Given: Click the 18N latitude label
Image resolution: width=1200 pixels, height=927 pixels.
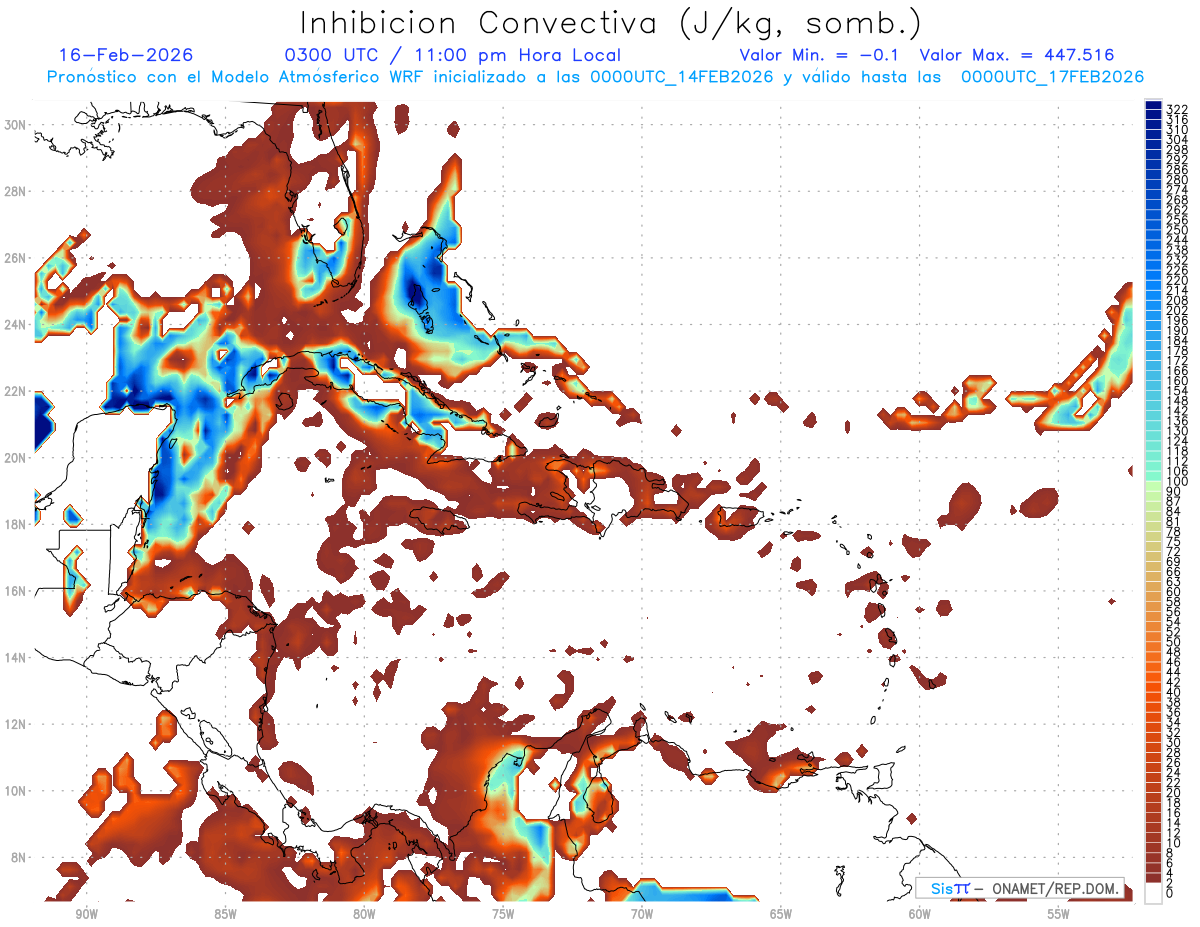Looking at the screenshot, I should [17, 525].
